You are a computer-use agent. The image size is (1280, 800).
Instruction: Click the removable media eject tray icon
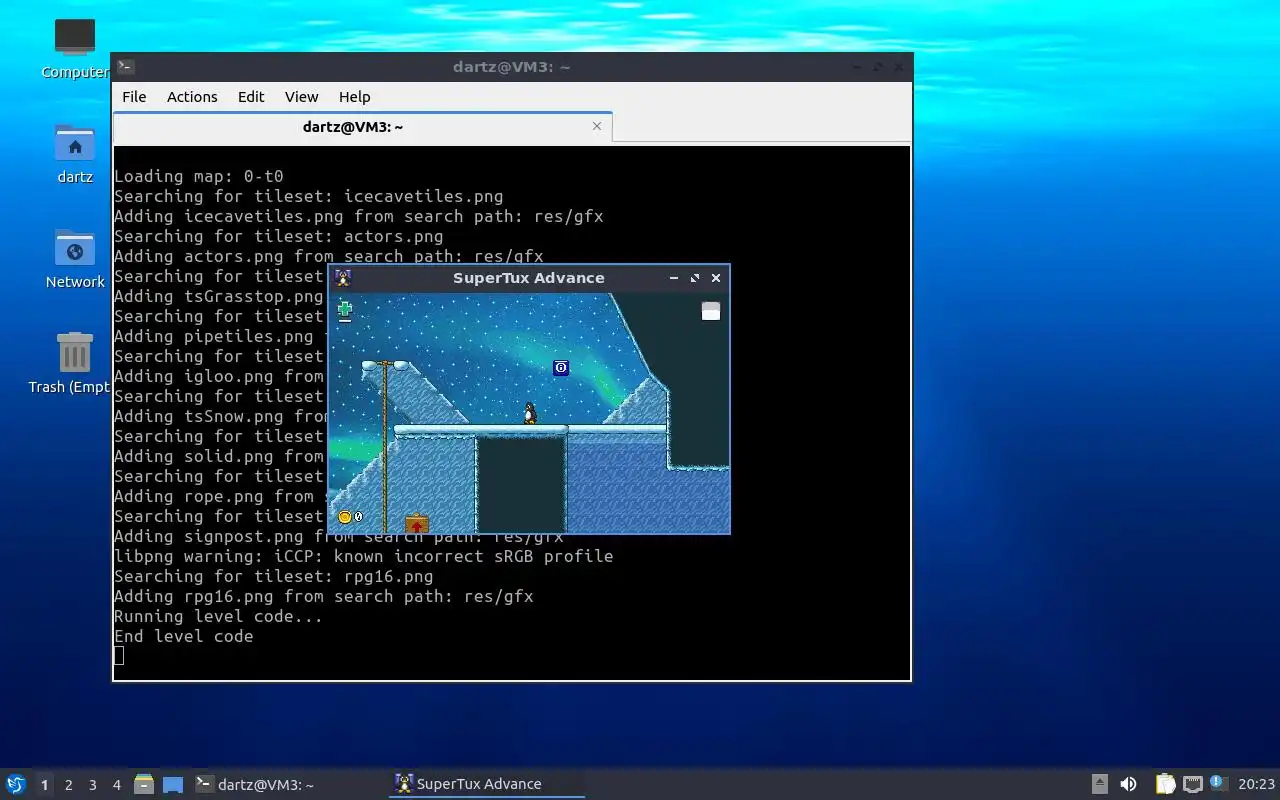tap(1099, 784)
